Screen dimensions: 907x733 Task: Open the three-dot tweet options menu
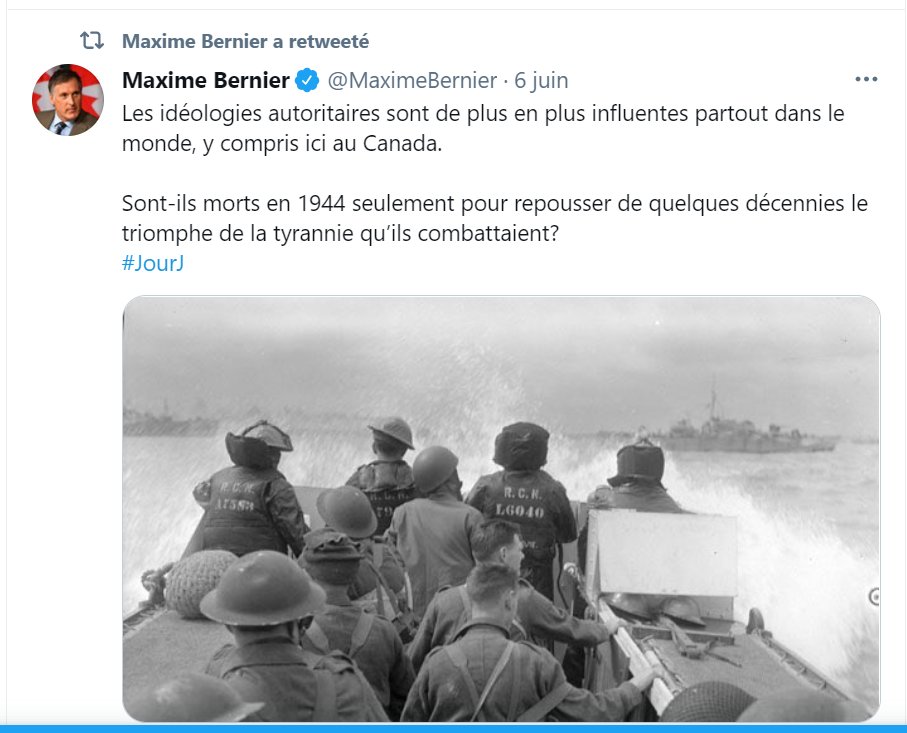pyautogui.click(x=866, y=79)
